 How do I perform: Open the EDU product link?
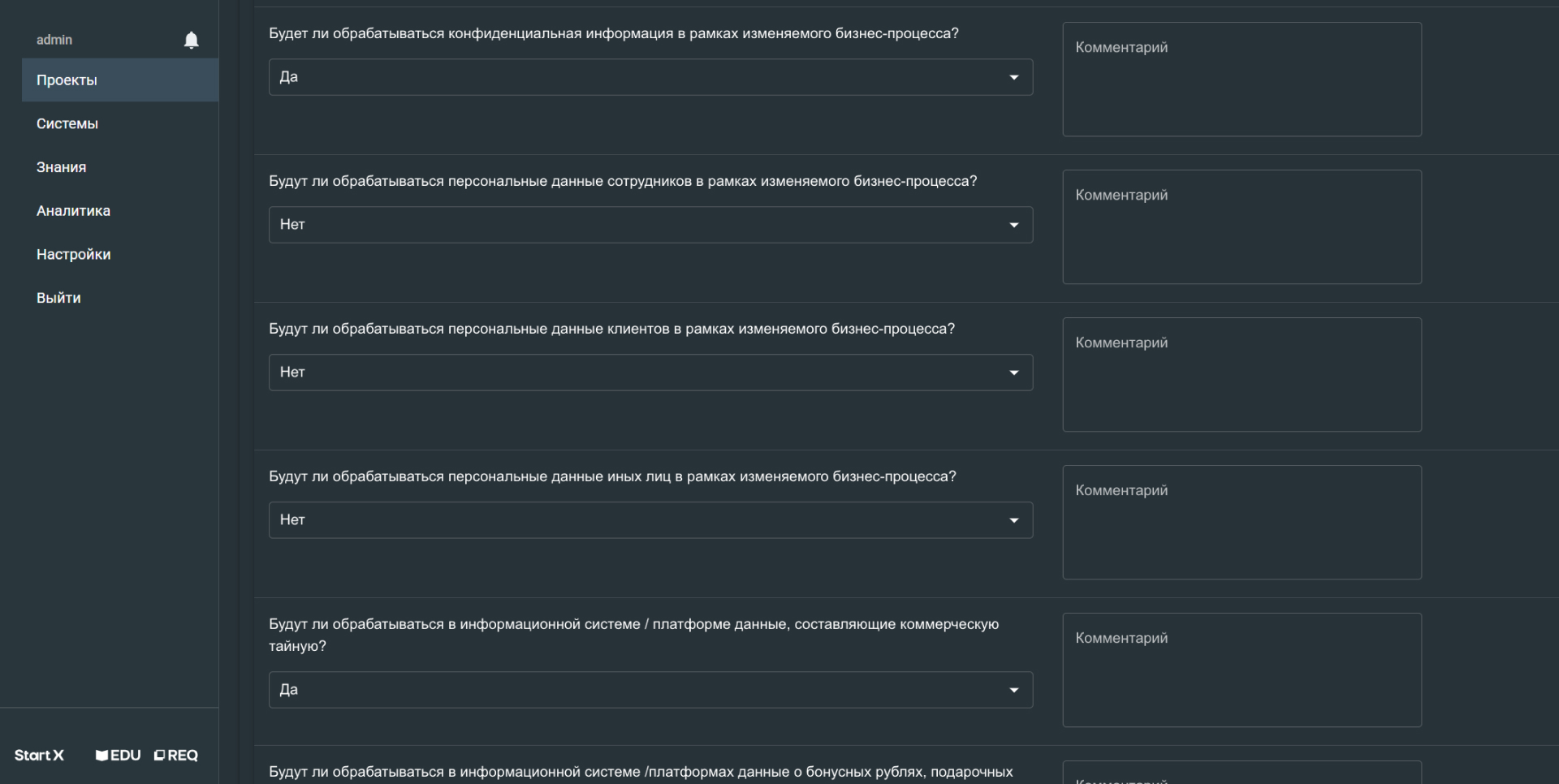119,756
